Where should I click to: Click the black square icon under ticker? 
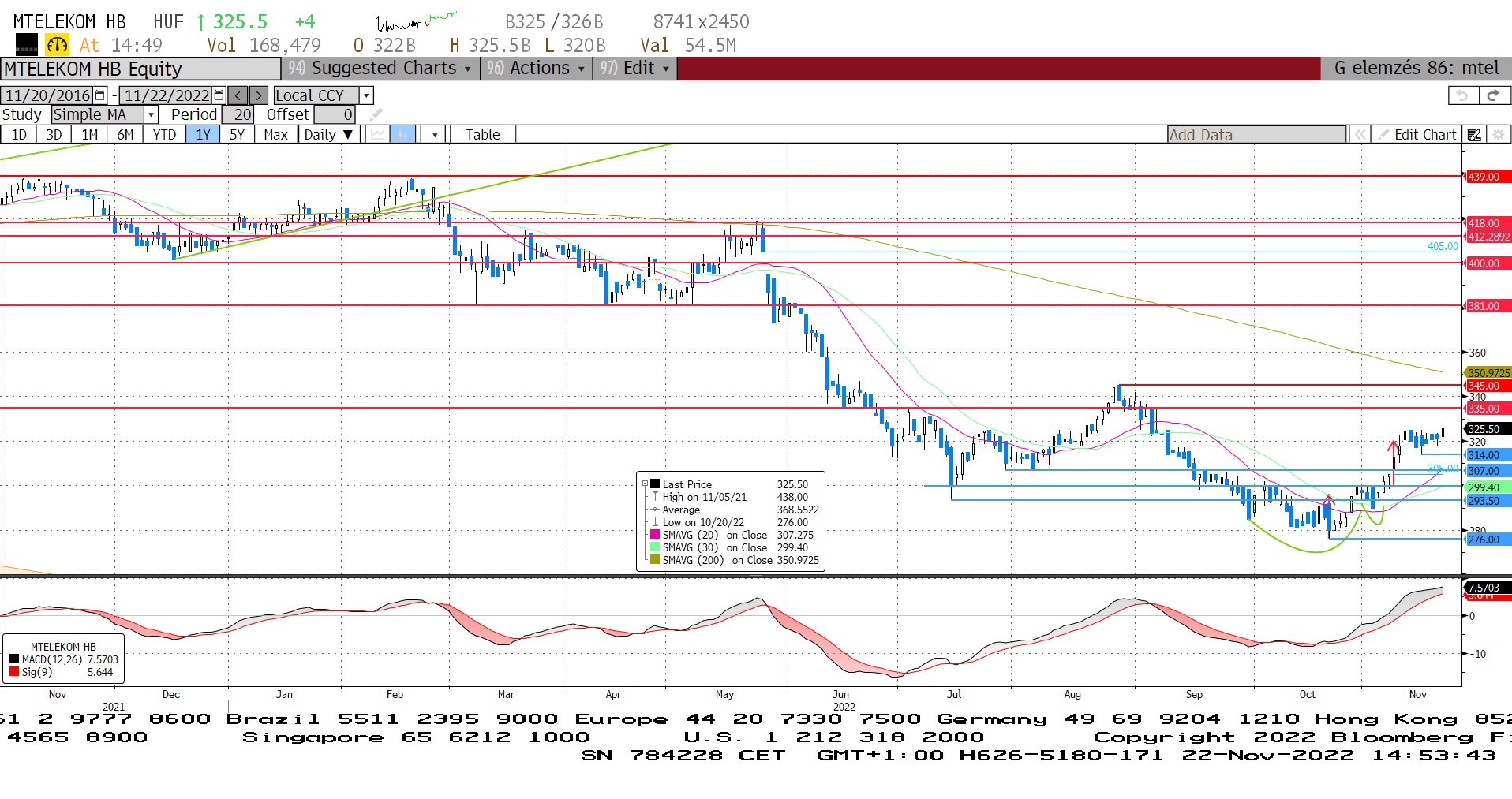(x=27, y=45)
